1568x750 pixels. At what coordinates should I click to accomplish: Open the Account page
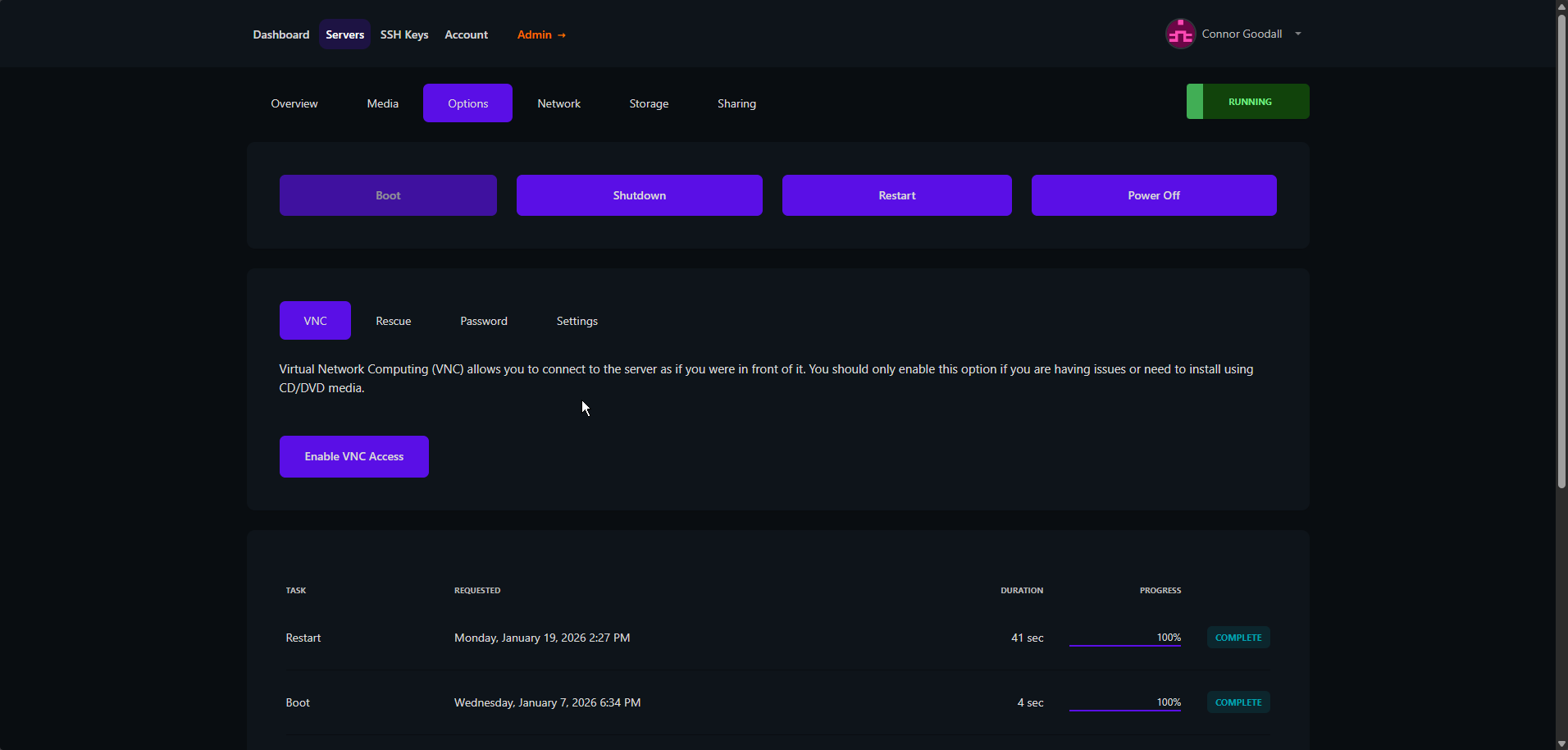click(x=466, y=34)
